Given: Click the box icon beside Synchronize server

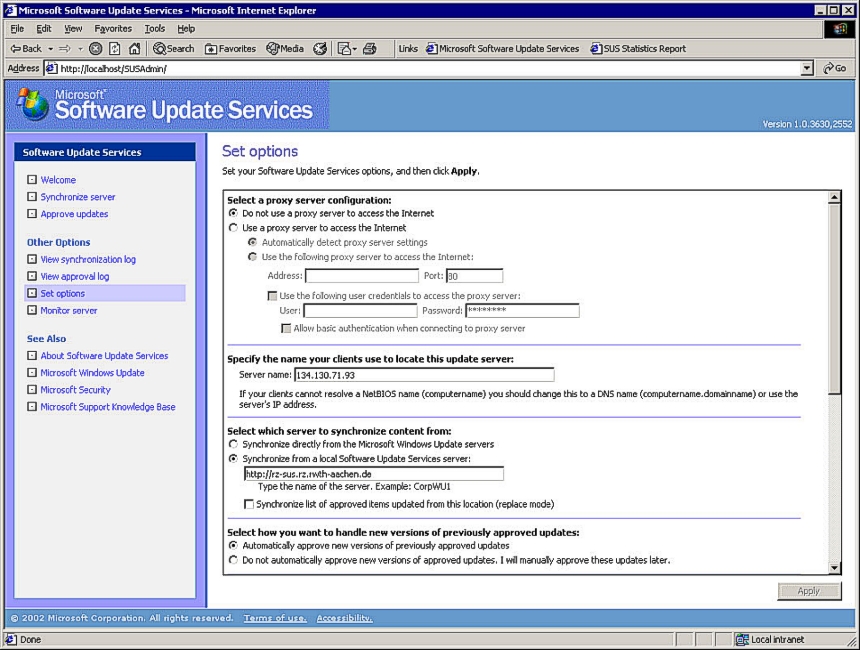Looking at the screenshot, I should [32, 196].
